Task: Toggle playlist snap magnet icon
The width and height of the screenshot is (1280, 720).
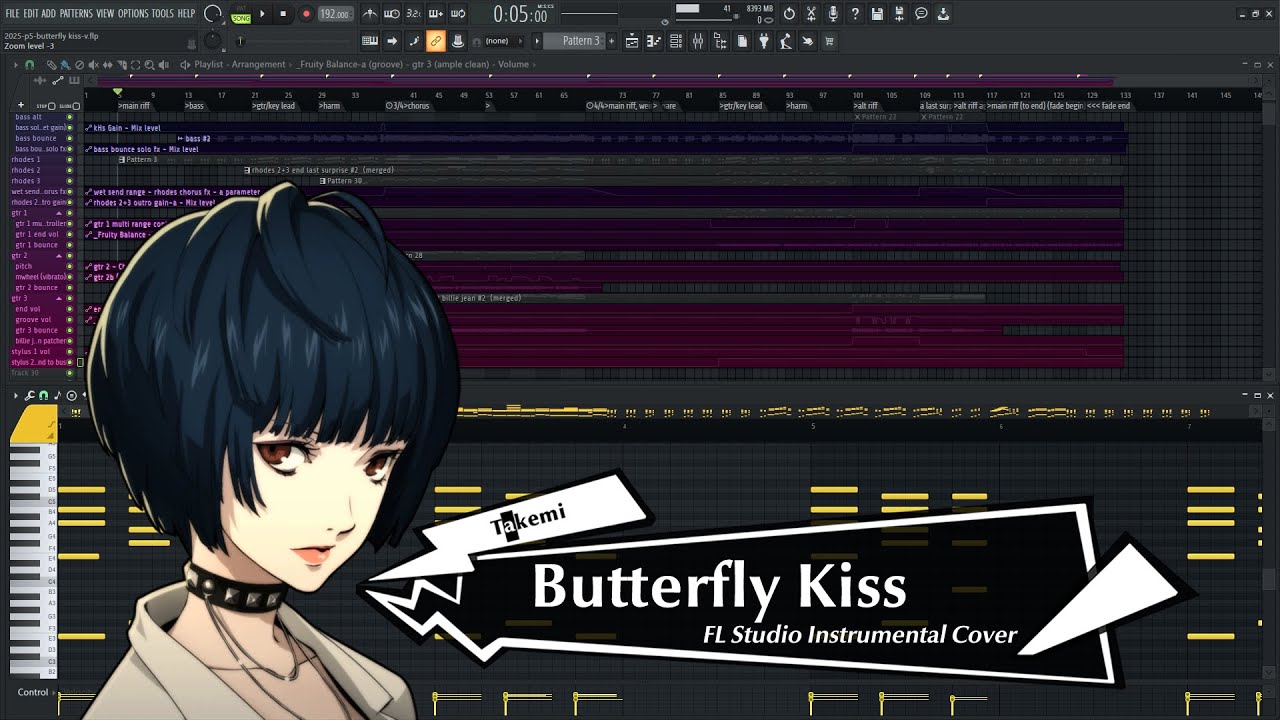Action: pyautogui.click(x=30, y=64)
